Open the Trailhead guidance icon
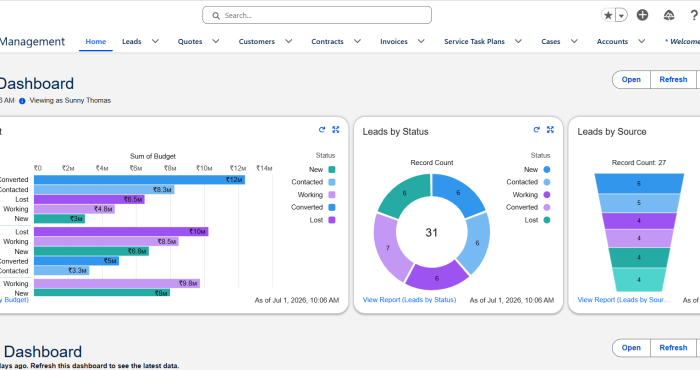 tap(668, 16)
